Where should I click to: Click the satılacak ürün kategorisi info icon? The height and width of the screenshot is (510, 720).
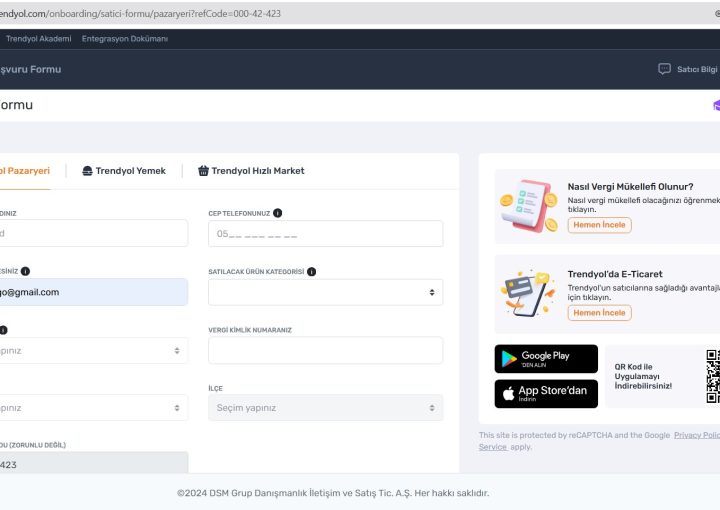click(311, 271)
